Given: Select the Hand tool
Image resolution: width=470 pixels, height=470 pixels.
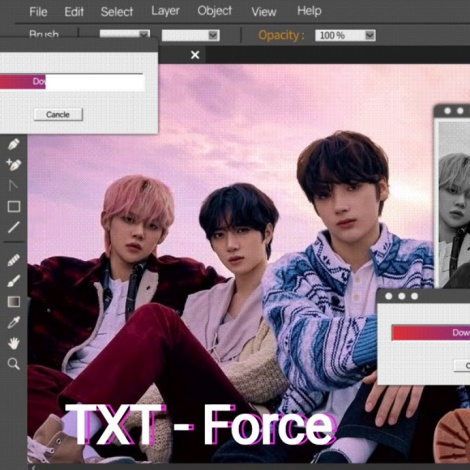Looking at the screenshot, I should point(13,343).
